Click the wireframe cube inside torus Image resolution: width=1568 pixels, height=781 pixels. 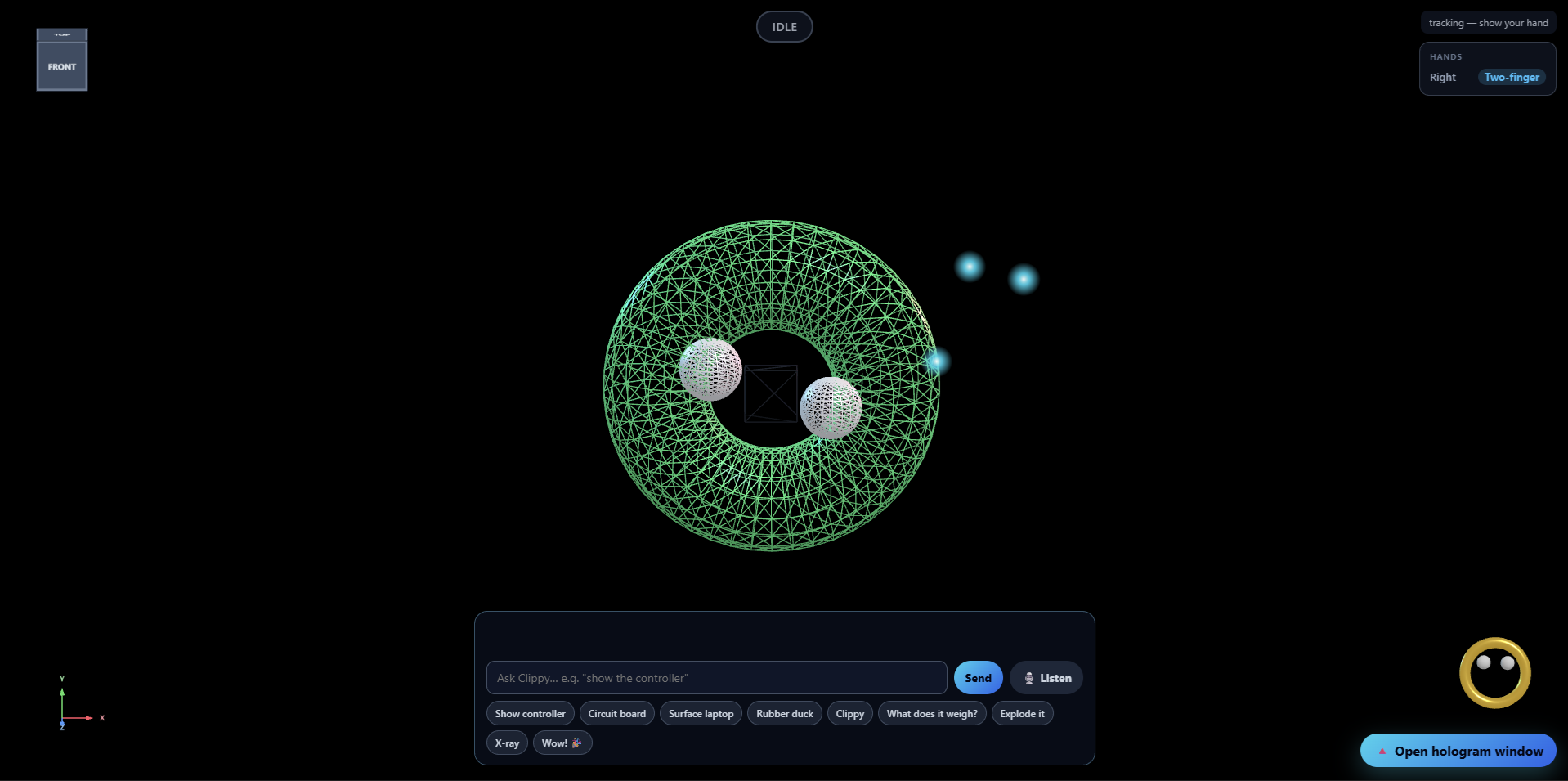point(771,393)
